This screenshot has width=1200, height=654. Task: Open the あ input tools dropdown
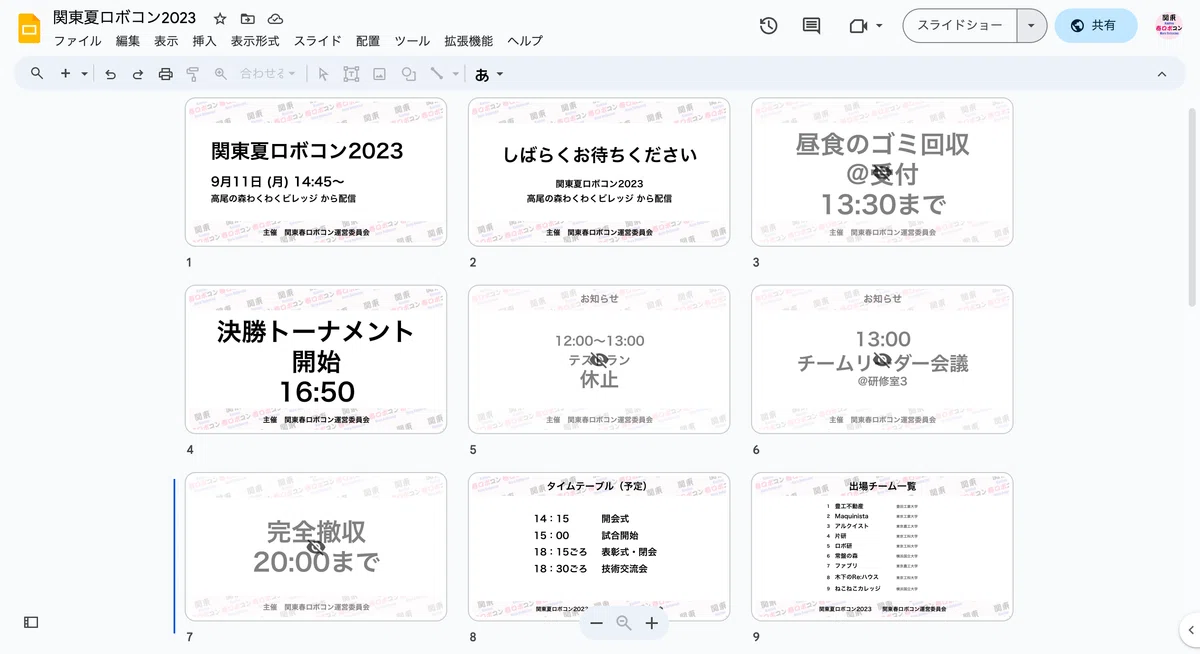pos(489,74)
